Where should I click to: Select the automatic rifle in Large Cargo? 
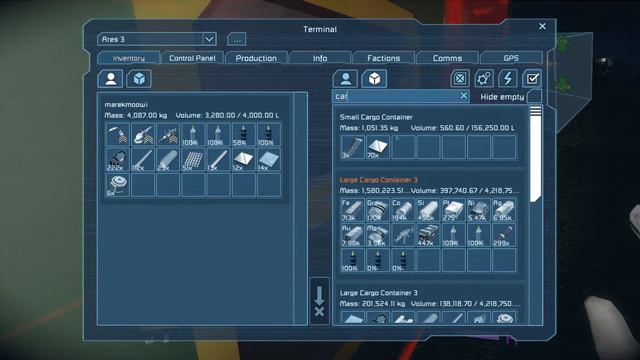403,235
